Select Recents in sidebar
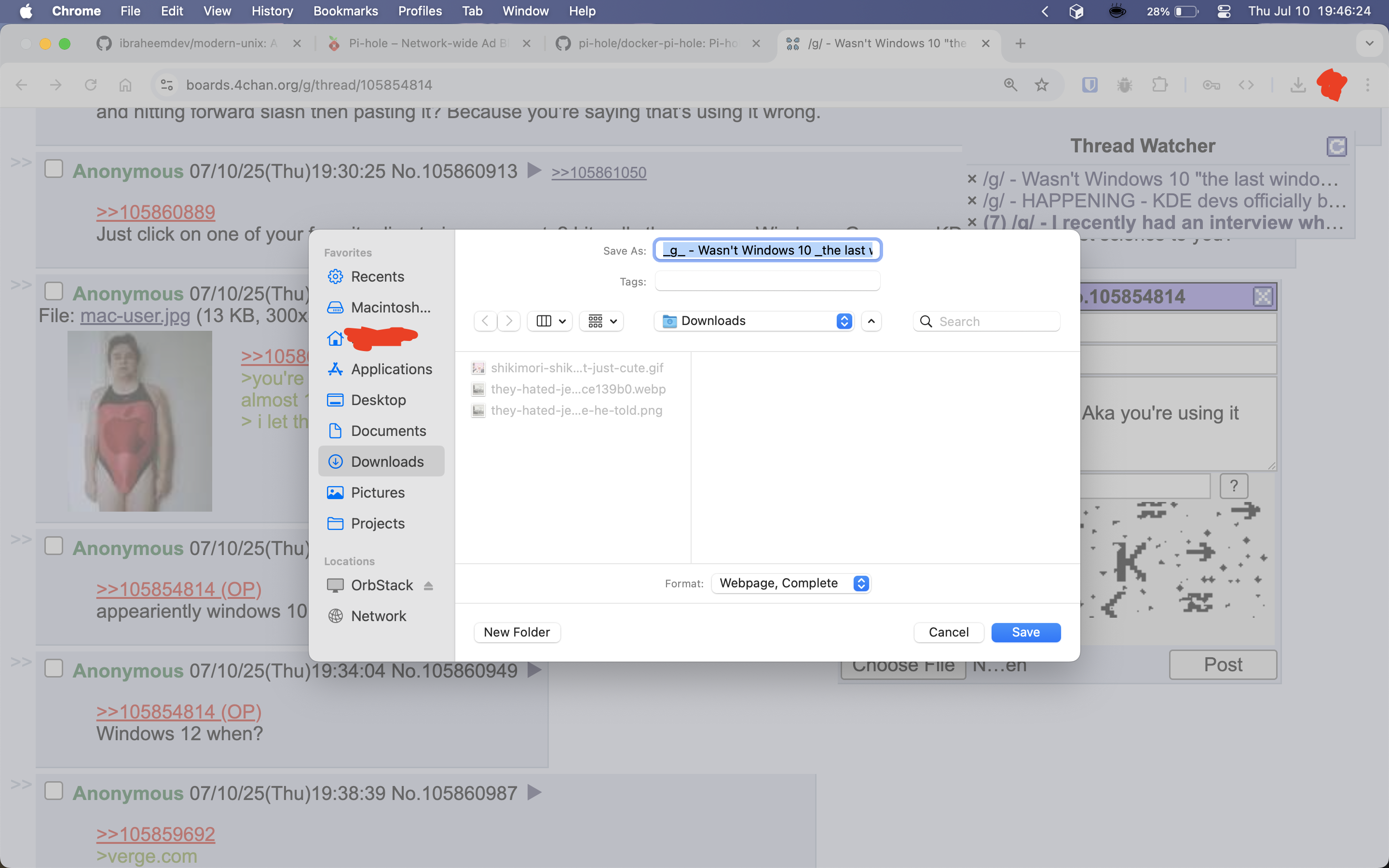 [x=381, y=277]
